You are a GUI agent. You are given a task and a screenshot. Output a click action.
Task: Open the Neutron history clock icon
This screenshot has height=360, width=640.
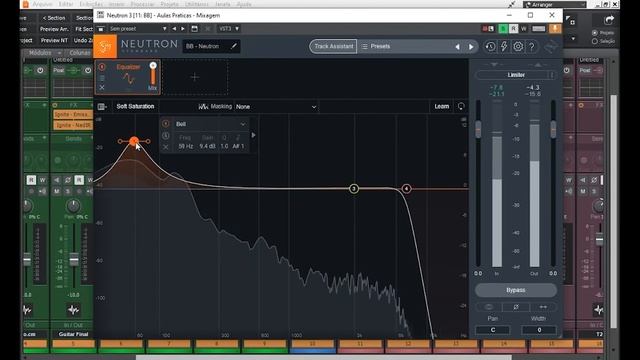[x=490, y=47]
